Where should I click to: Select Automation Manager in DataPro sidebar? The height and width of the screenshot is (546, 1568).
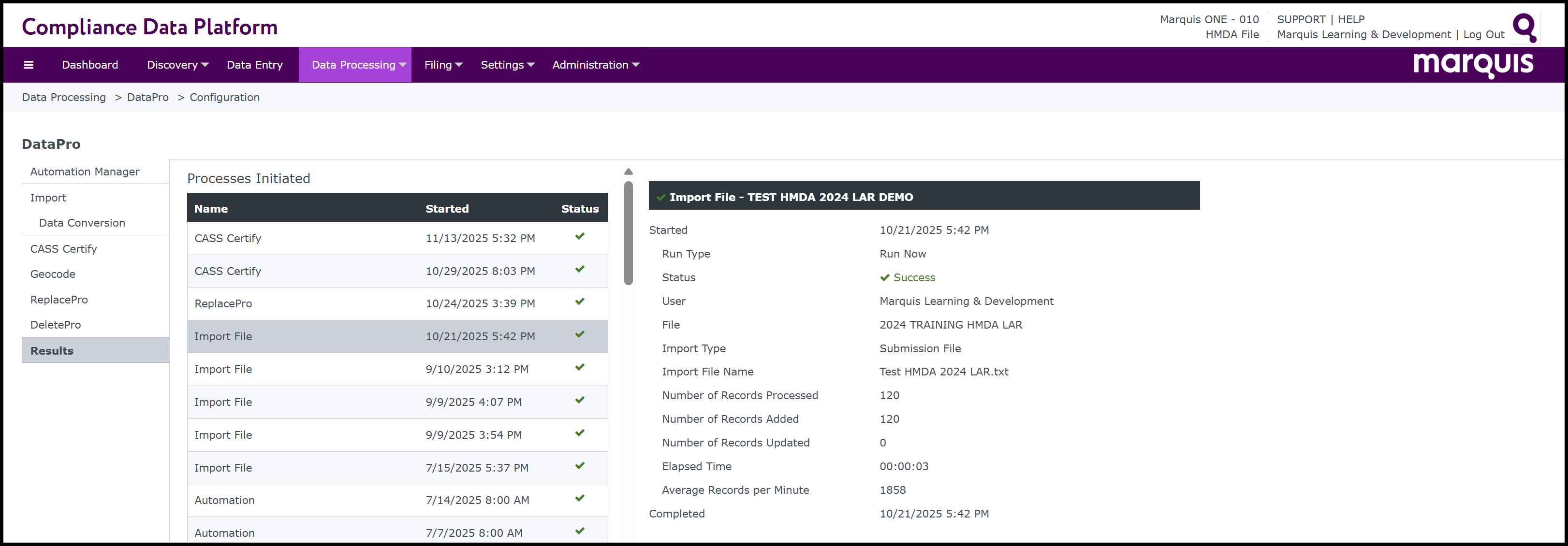click(85, 172)
